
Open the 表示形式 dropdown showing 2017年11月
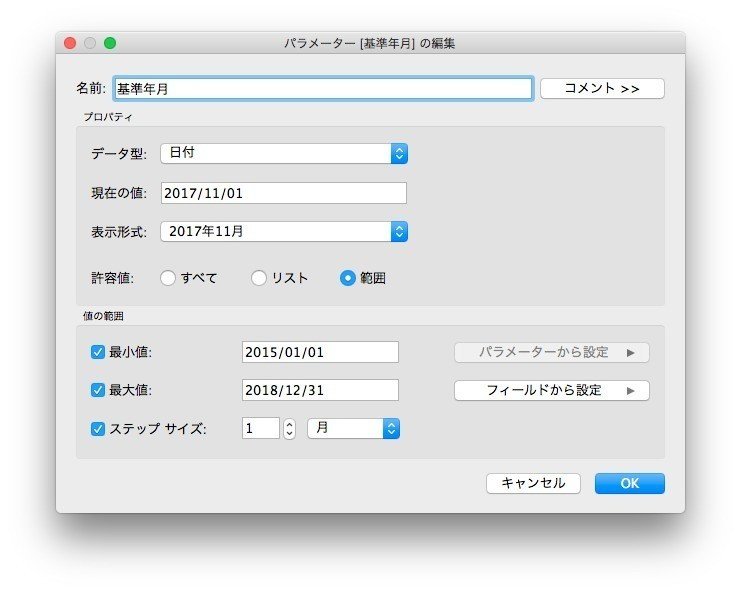point(284,232)
